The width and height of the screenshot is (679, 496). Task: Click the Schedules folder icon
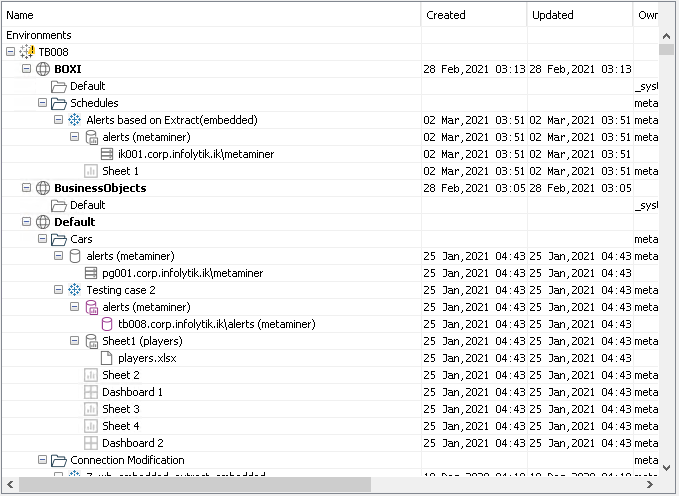coord(58,103)
